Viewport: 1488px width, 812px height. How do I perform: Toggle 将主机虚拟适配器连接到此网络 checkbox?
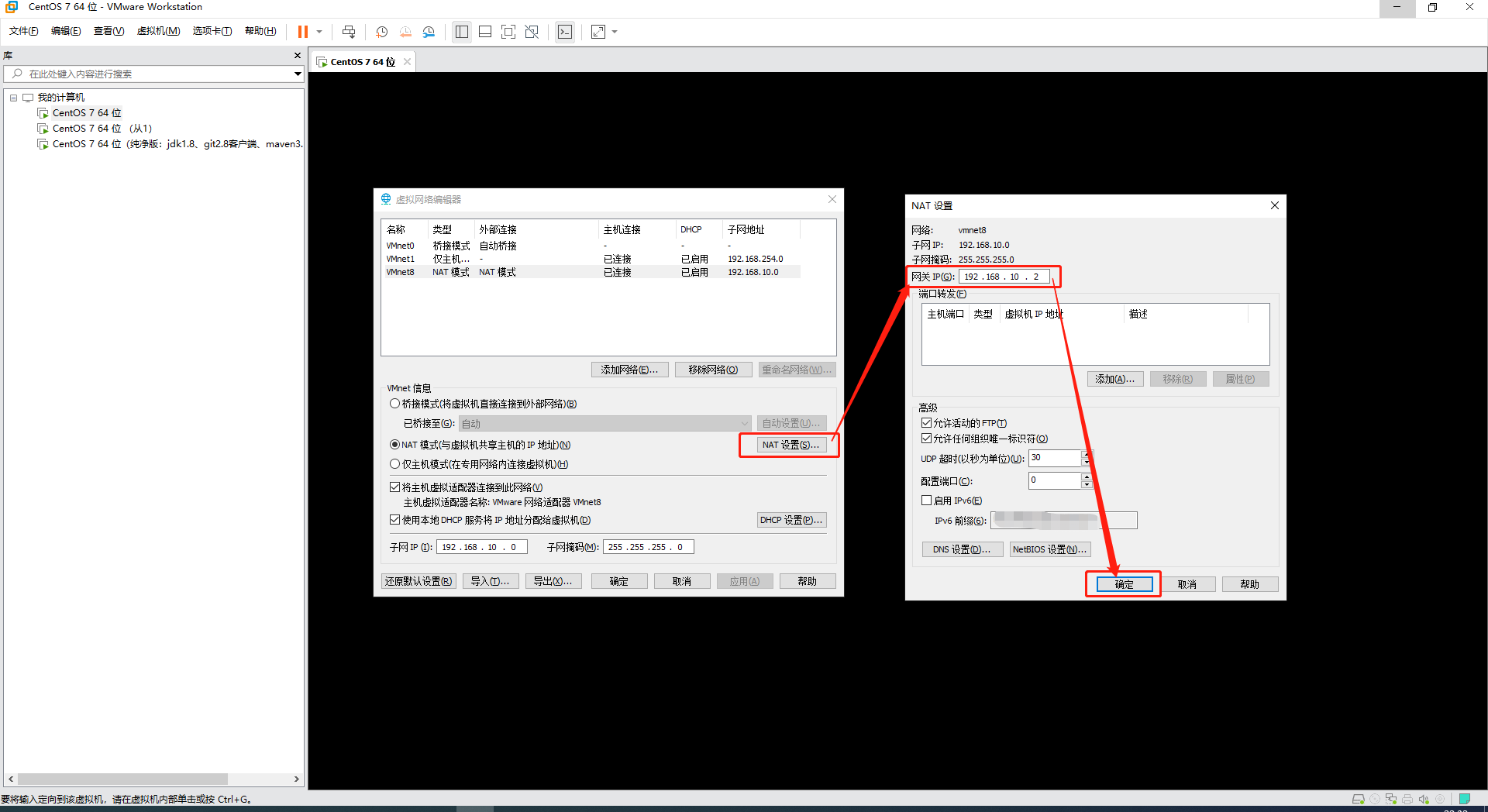click(394, 487)
